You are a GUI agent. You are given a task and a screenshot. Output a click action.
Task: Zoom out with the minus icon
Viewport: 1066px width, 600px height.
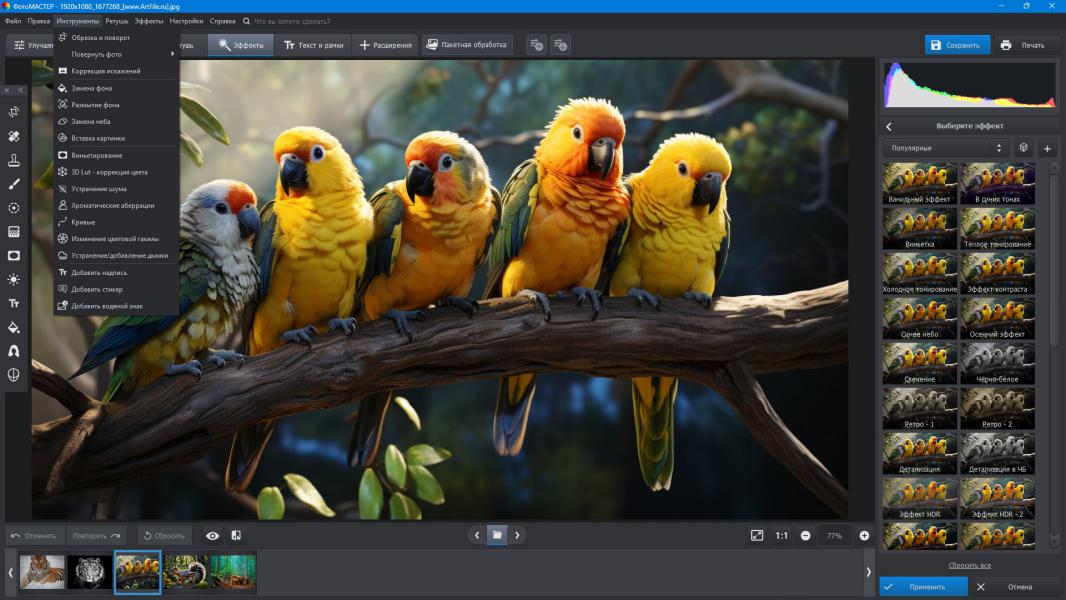[x=806, y=535]
